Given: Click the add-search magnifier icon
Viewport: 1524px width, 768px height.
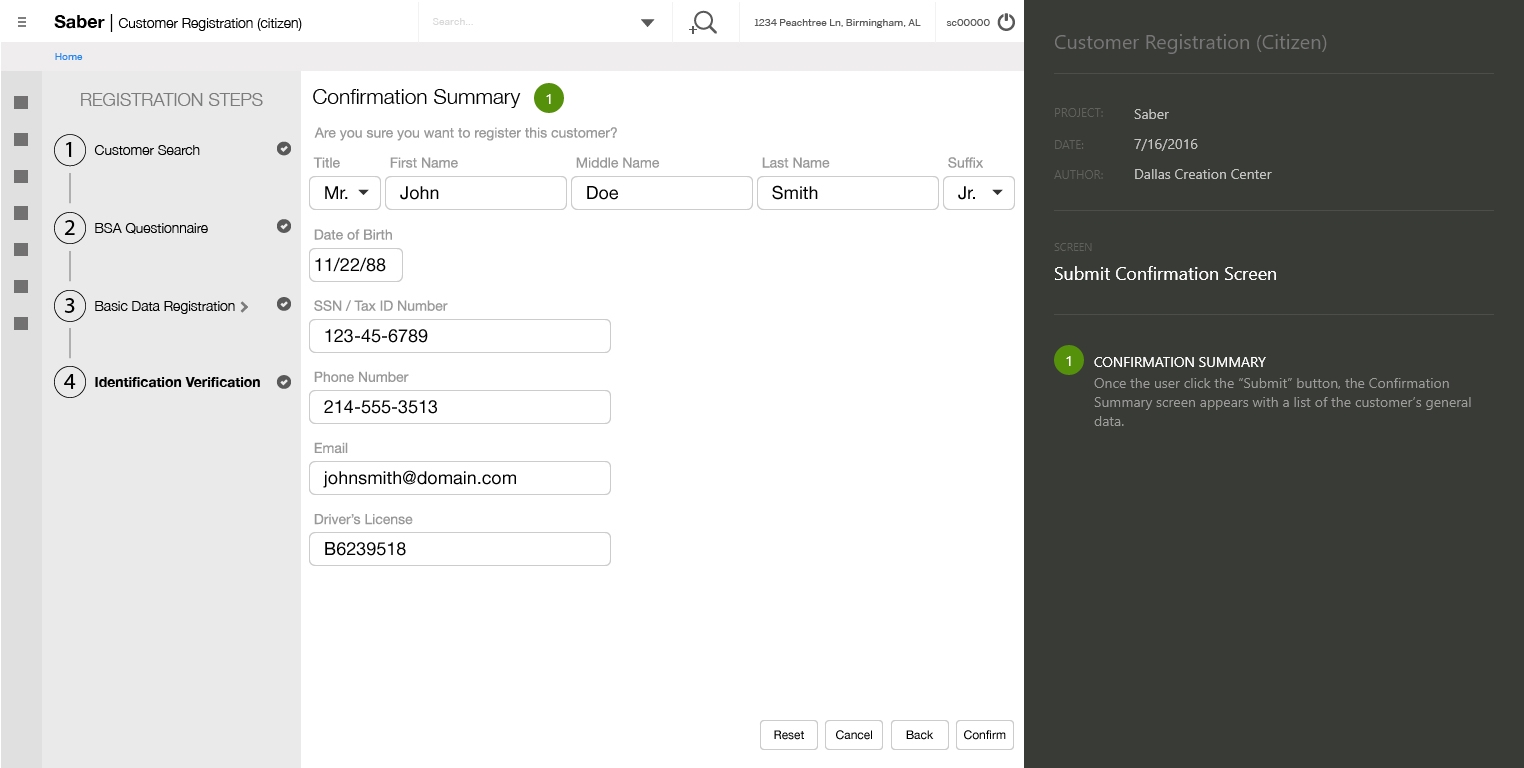Looking at the screenshot, I should tap(703, 22).
